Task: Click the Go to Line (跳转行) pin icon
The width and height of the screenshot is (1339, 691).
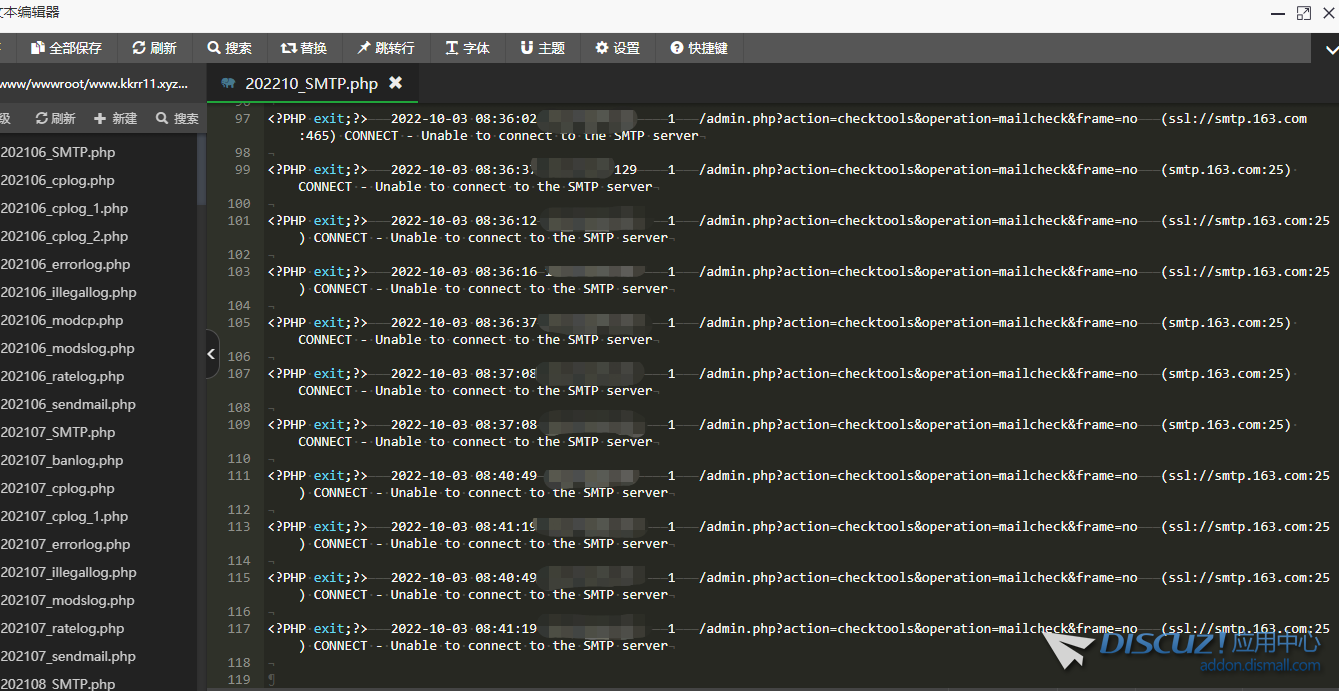Action: (x=364, y=48)
